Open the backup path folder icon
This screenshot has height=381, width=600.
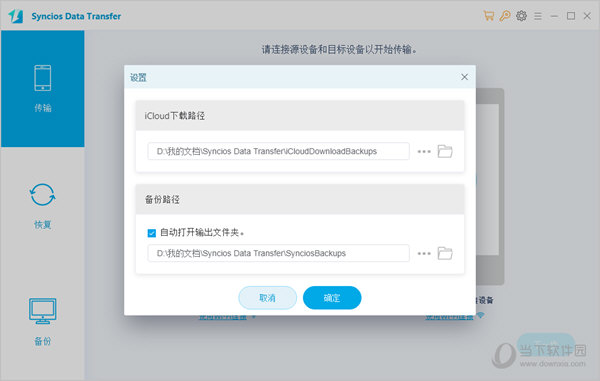[445, 253]
